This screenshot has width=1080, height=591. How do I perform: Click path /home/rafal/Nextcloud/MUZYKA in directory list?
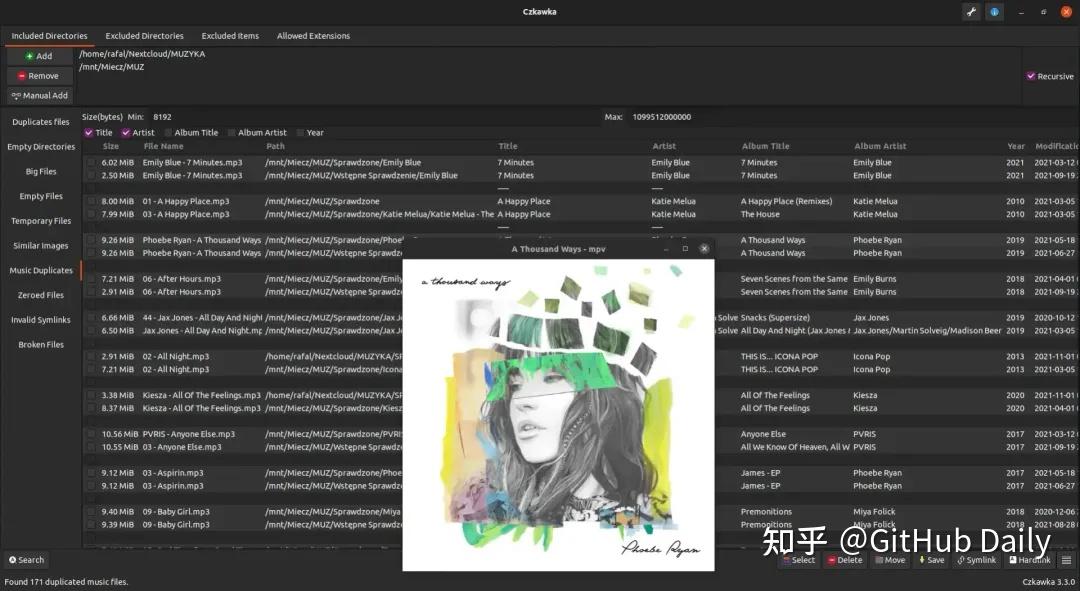pos(142,54)
